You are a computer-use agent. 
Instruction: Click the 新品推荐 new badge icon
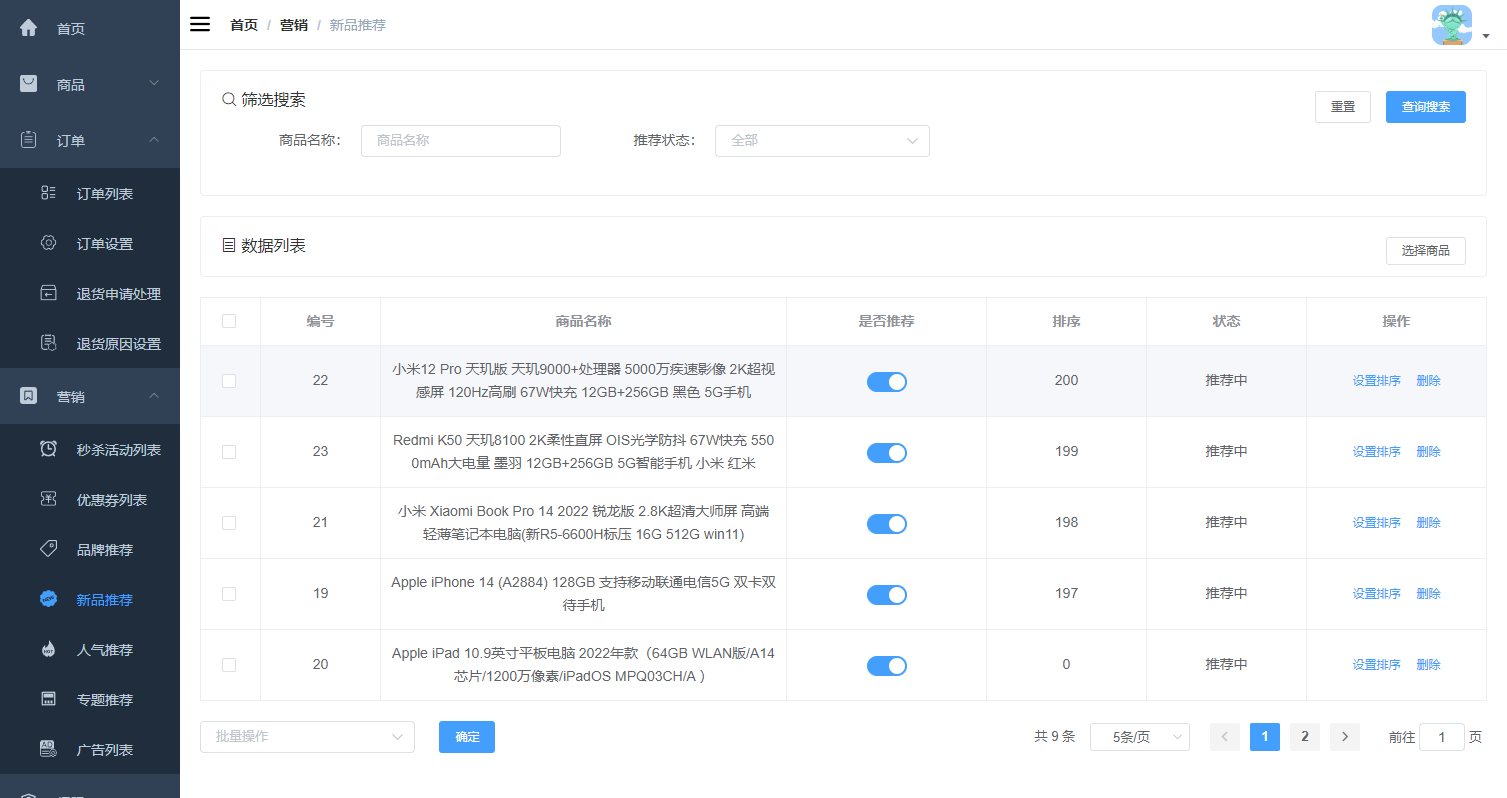pyautogui.click(x=48, y=599)
